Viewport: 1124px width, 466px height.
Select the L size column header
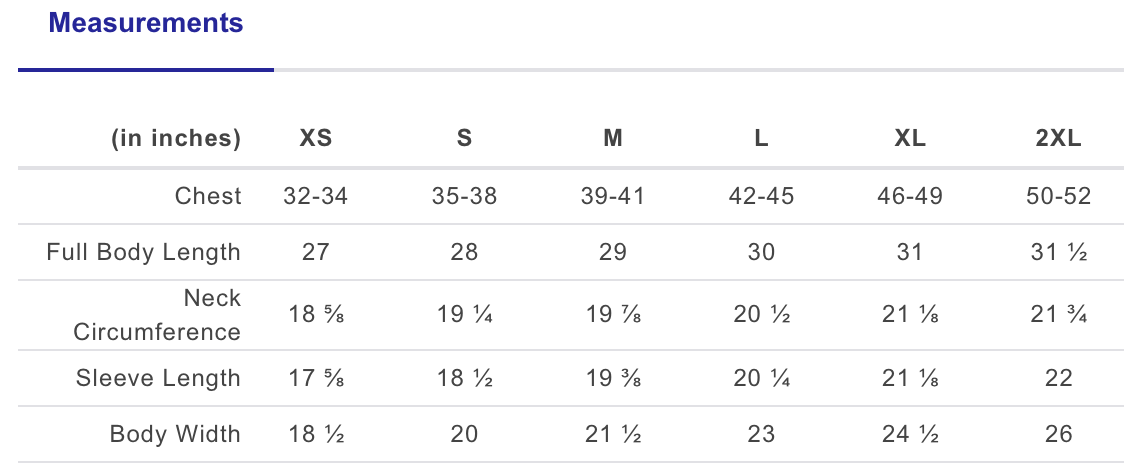tap(761, 139)
